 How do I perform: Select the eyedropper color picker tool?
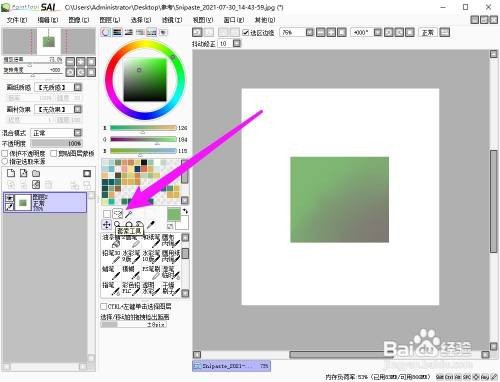click(151, 225)
